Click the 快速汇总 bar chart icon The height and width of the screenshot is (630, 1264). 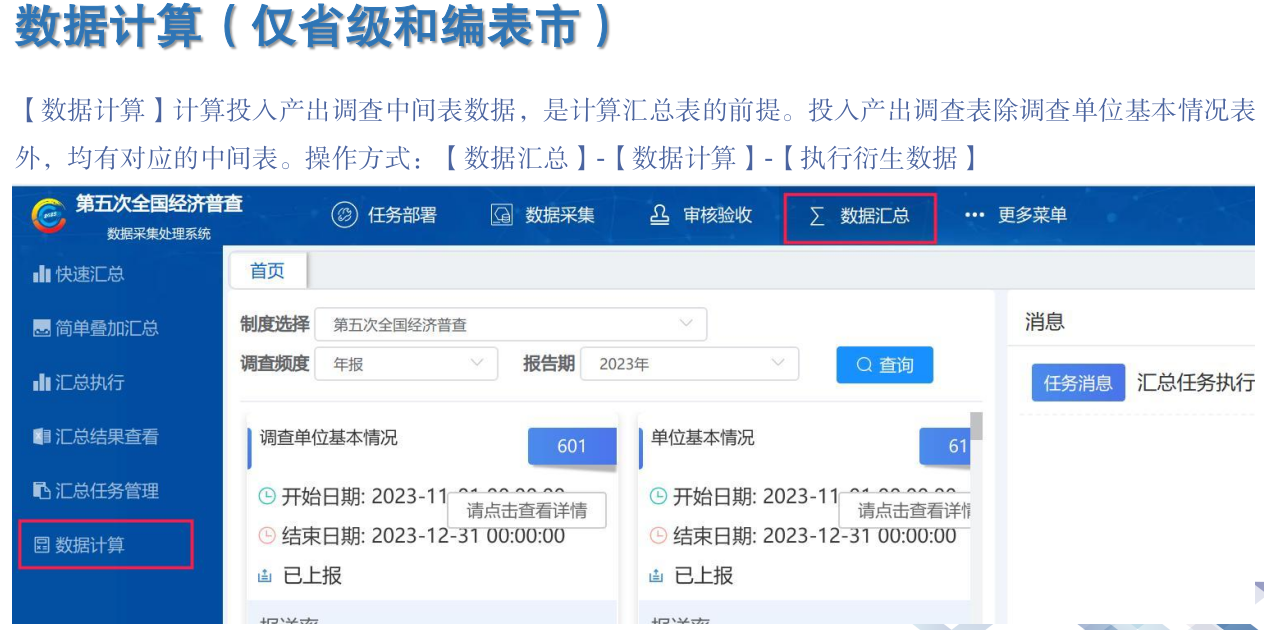click(41, 274)
